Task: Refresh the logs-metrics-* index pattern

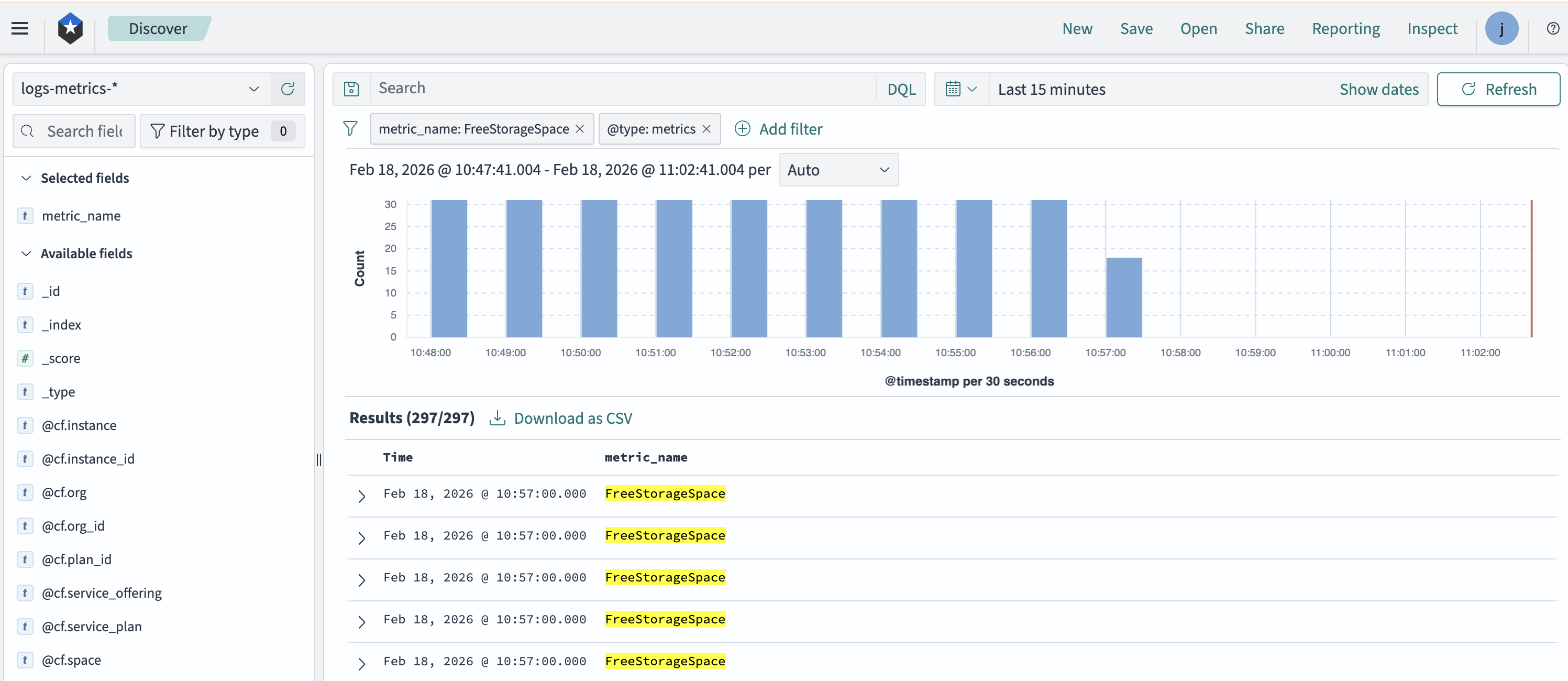Action: pos(288,89)
